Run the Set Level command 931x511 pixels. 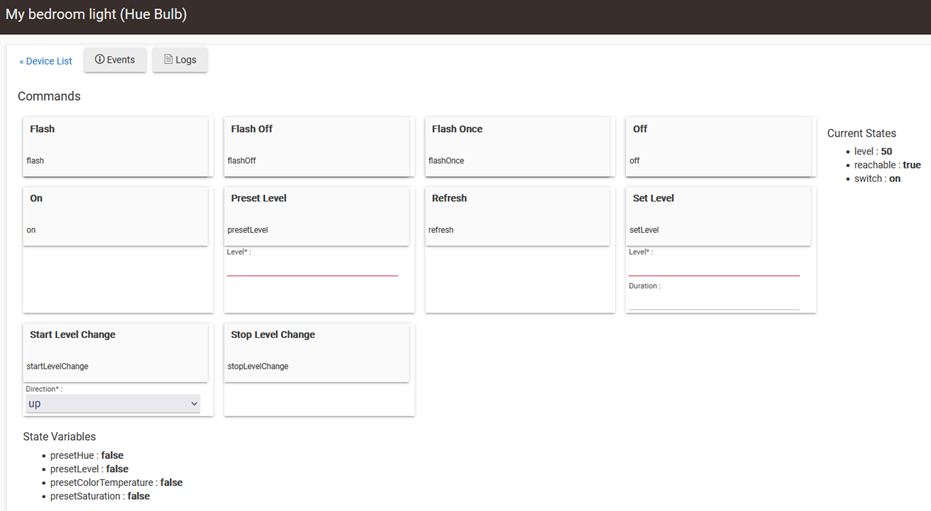(x=719, y=213)
